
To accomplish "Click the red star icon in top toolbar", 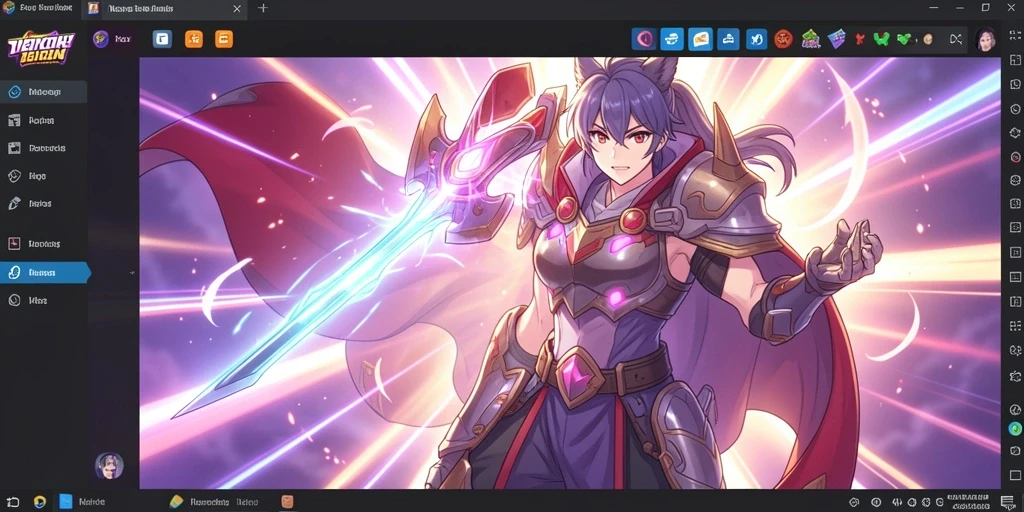I will point(859,39).
